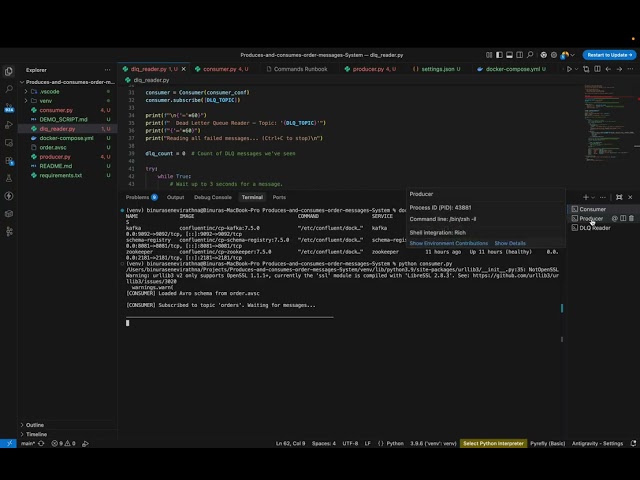Open Source Control view with changes badge

(9, 107)
